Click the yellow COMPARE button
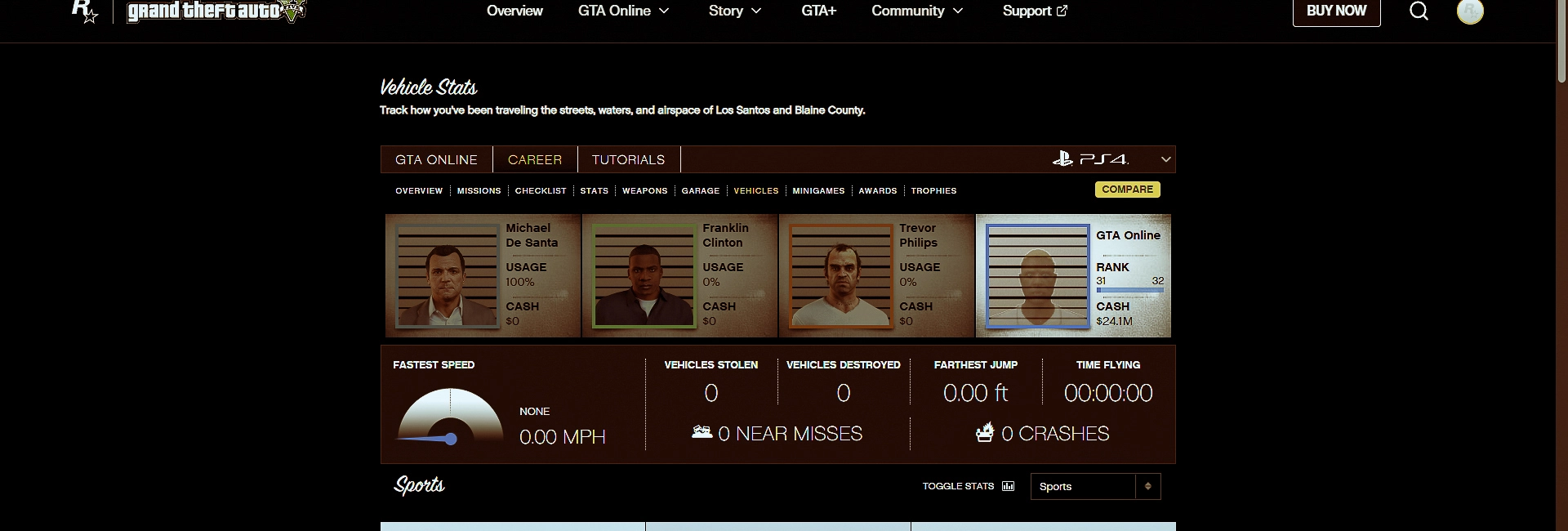Image resolution: width=1568 pixels, height=531 pixels. click(x=1127, y=189)
